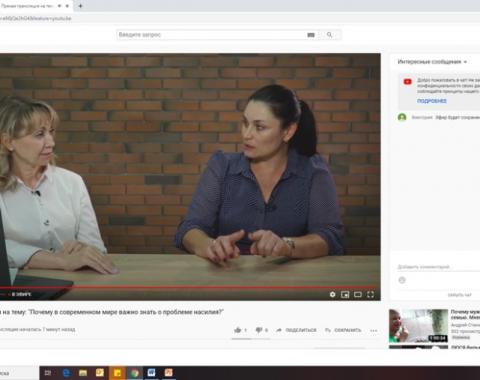The height and width of the screenshot is (380, 480).
Task: Save the video with Сохранить
Action: (343, 330)
